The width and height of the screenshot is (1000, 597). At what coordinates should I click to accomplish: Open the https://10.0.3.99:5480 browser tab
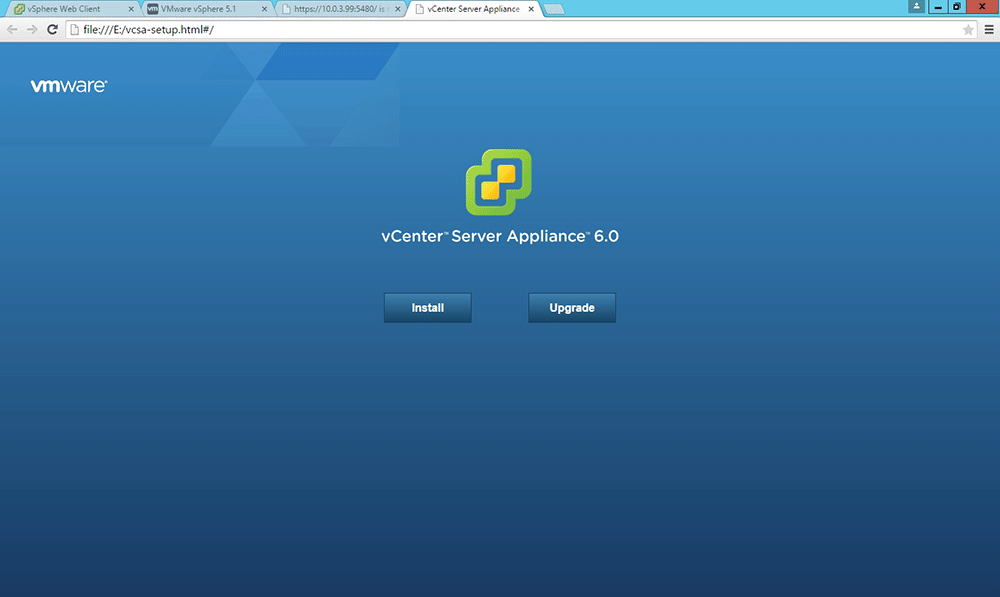[339, 9]
